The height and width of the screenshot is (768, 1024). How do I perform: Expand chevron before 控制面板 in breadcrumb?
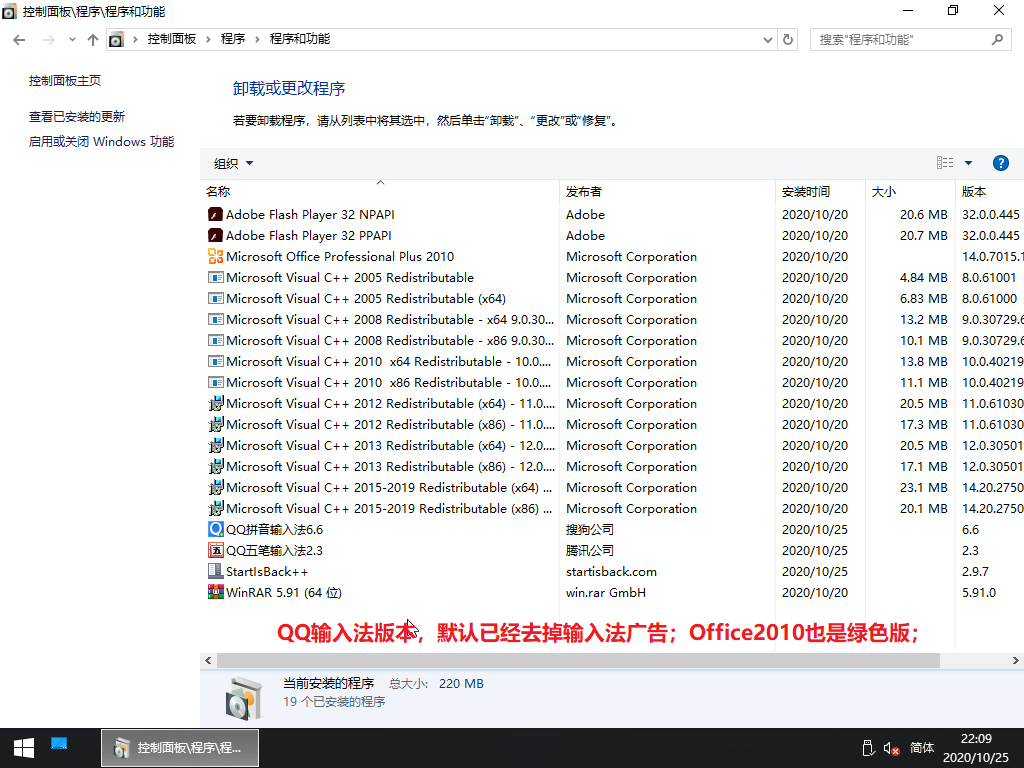click(135, 40)
